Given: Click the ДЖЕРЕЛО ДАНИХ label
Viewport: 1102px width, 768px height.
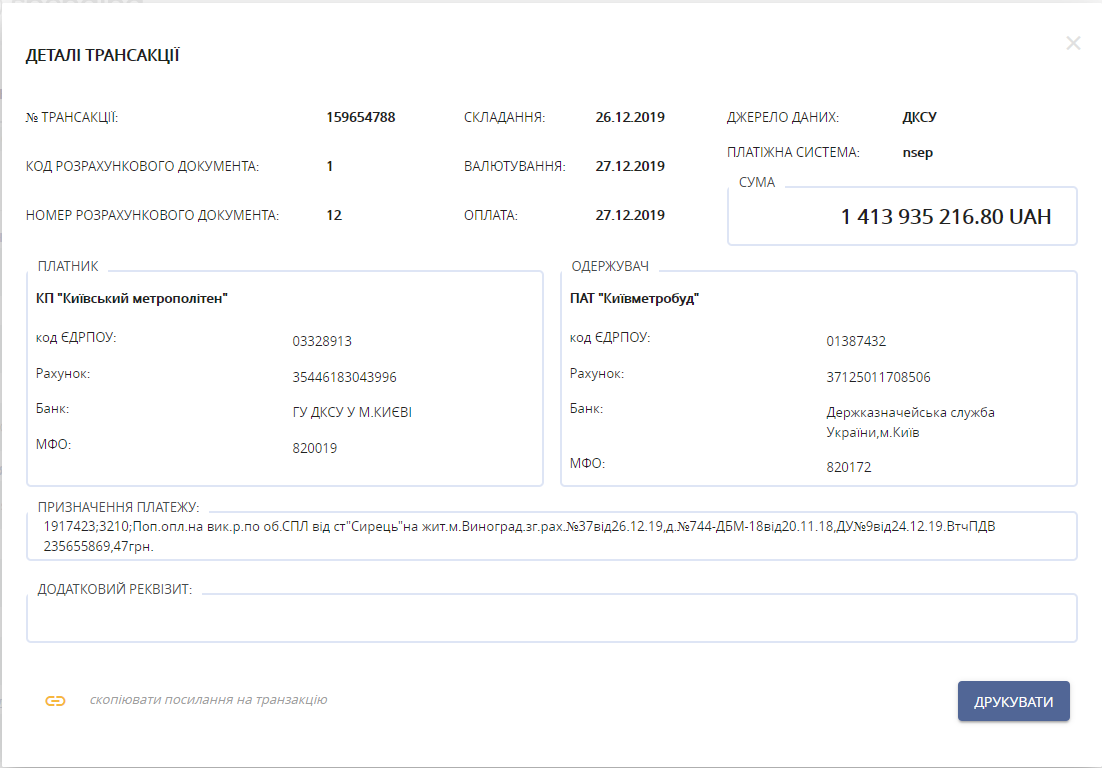Looking at the screenshot, I should (783, 117).
